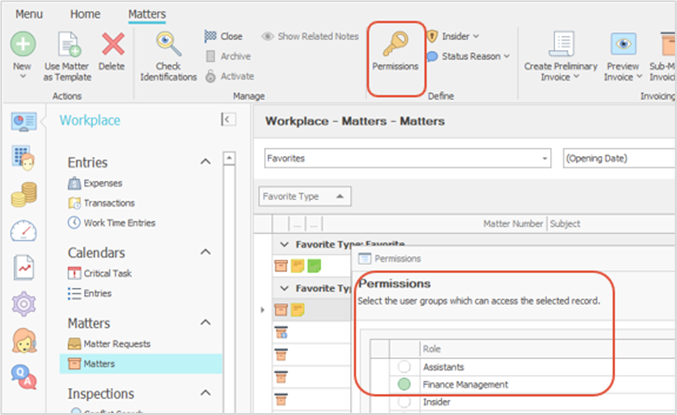Click the Preview Invoice icon
677x415 pixels.
click(625, 43)
